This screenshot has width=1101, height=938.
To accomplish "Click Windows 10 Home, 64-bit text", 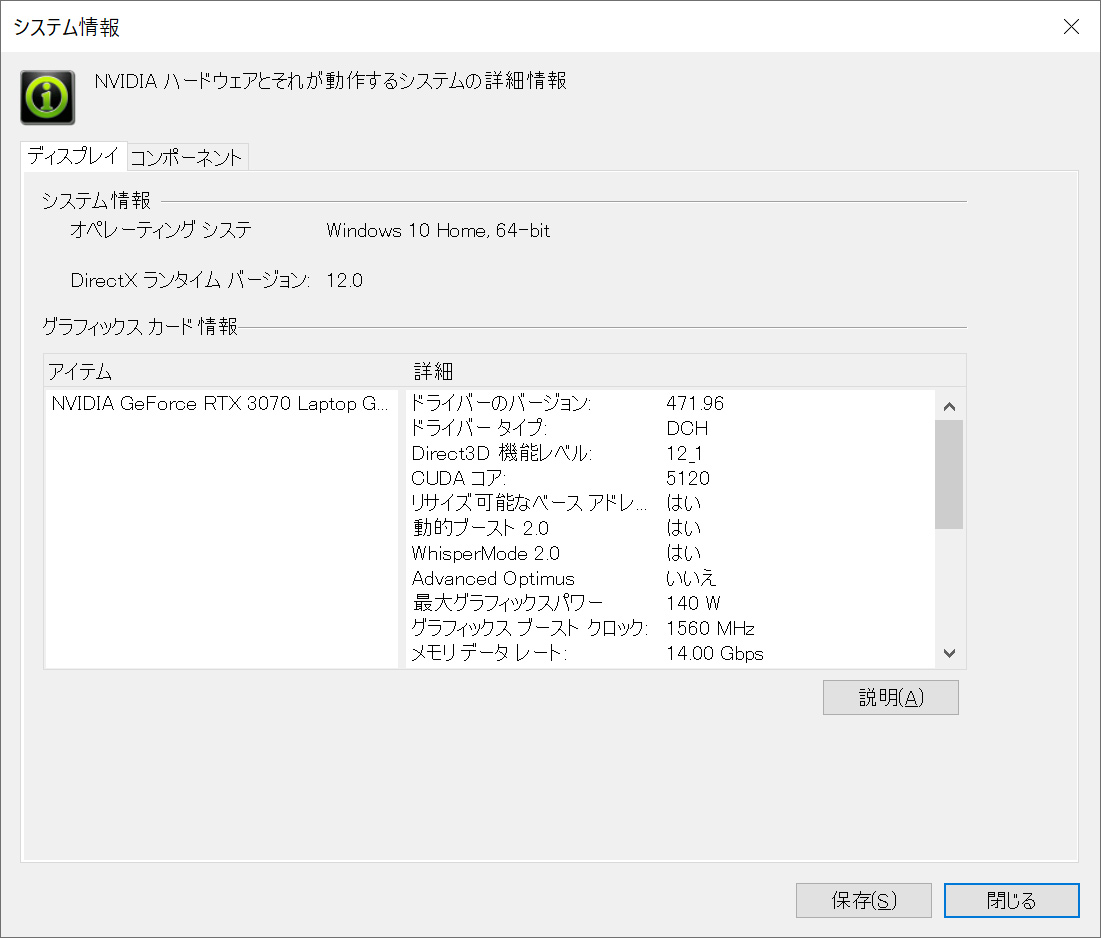I will [x=437, y=230].
